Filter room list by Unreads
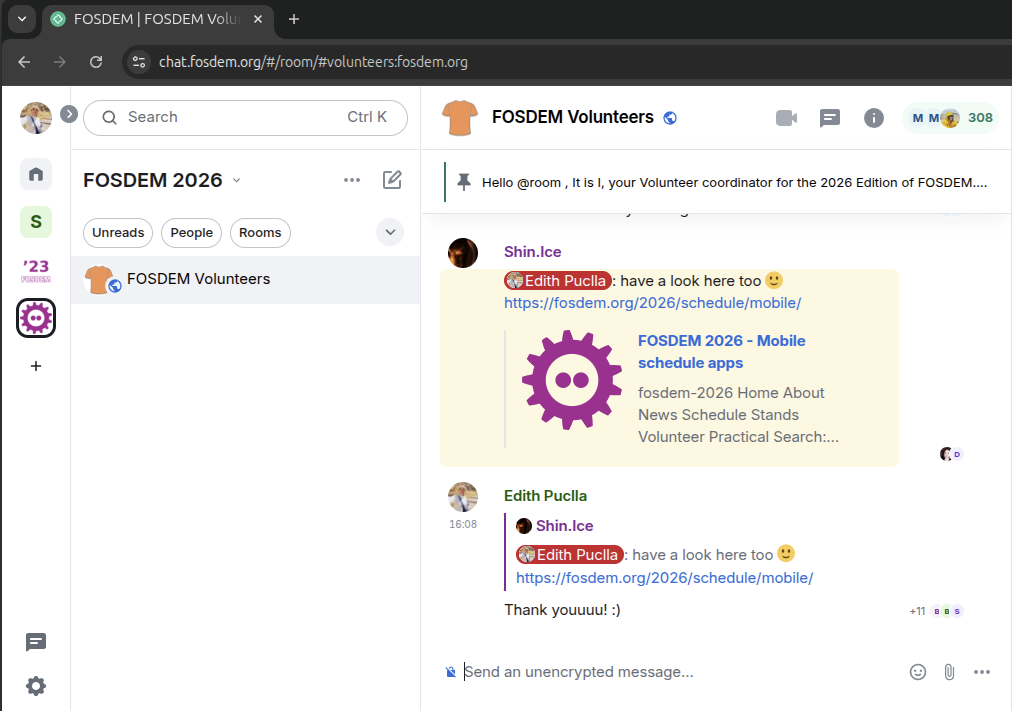 click(118, 233)
